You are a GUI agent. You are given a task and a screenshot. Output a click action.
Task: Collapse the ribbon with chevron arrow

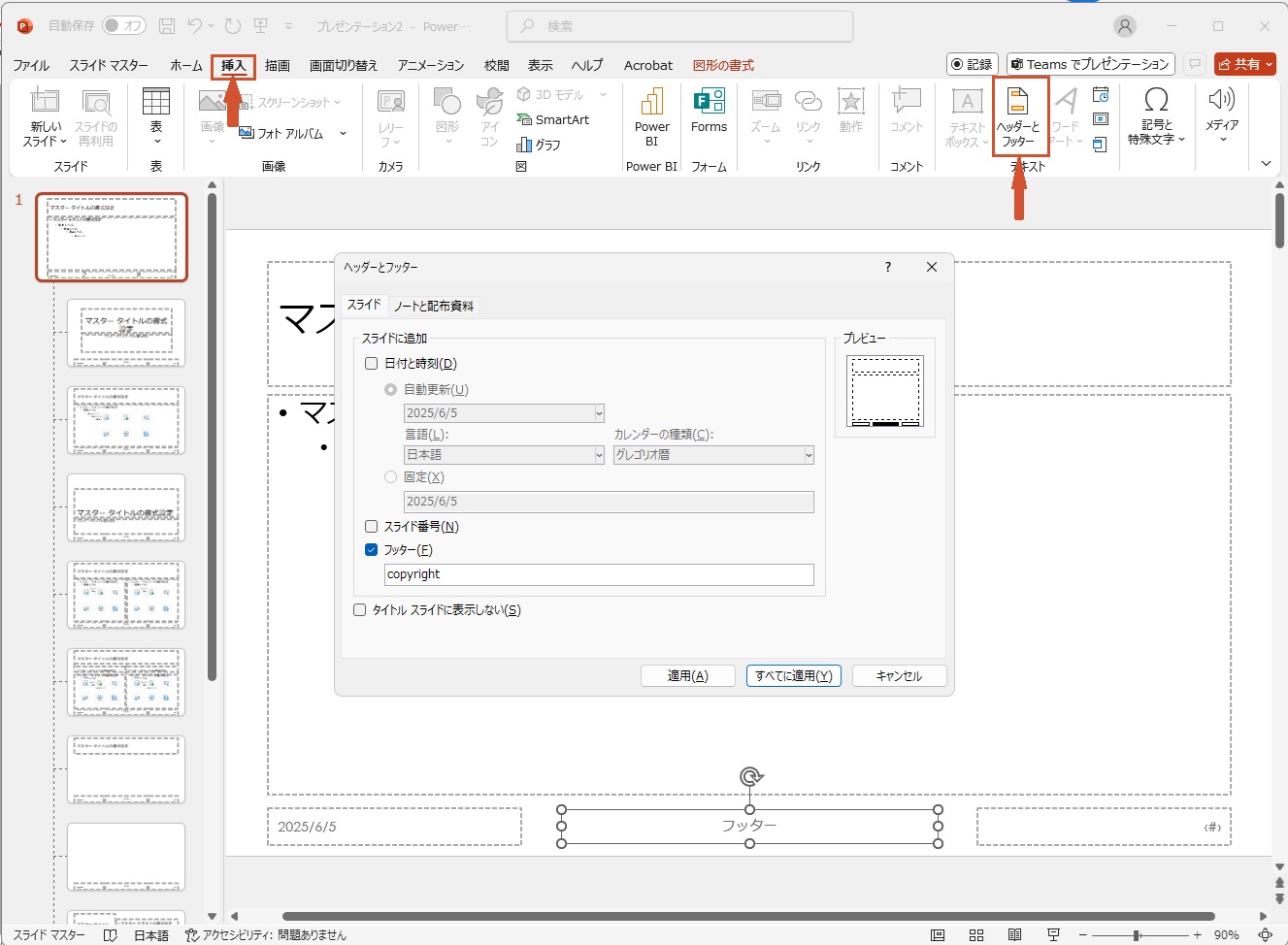[1266, 164]
